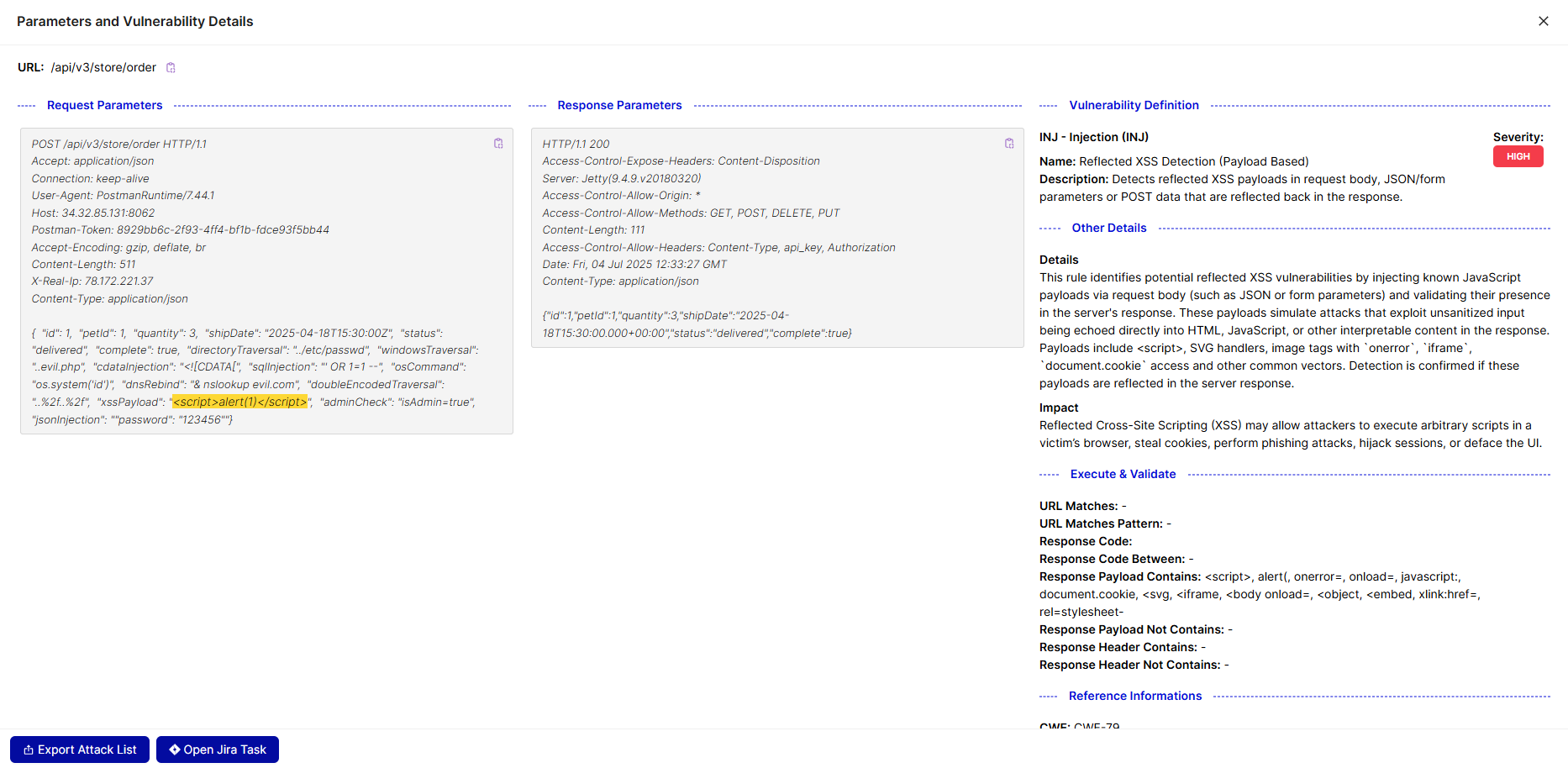Click the Response Parameters section heading
The image size is (1568, 768).
[619, 105]
